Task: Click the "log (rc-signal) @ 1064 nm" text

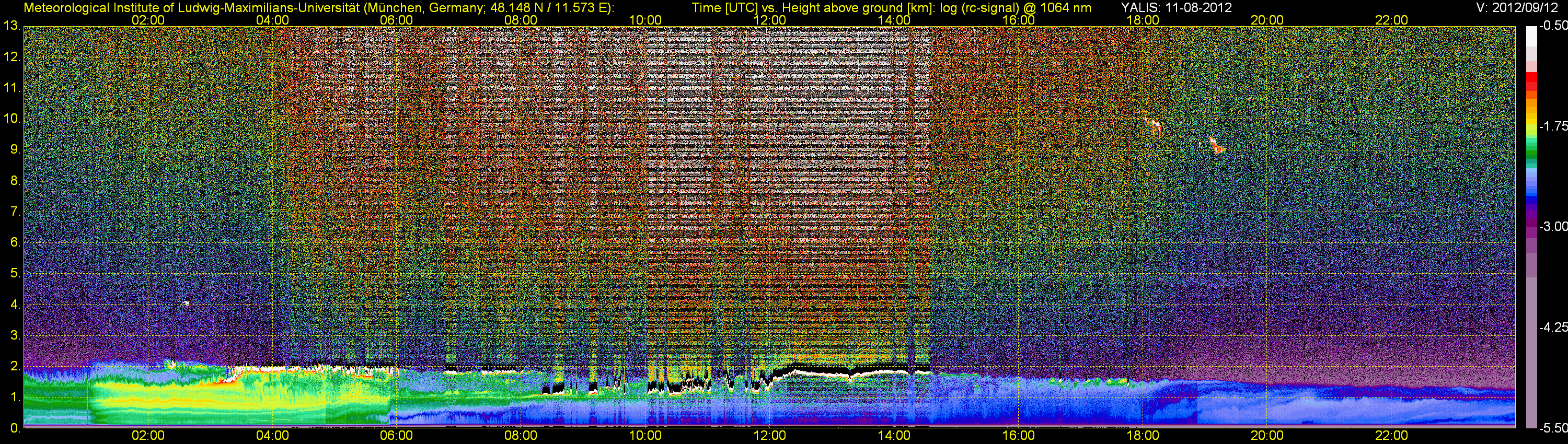Action: coord(1016,8)
